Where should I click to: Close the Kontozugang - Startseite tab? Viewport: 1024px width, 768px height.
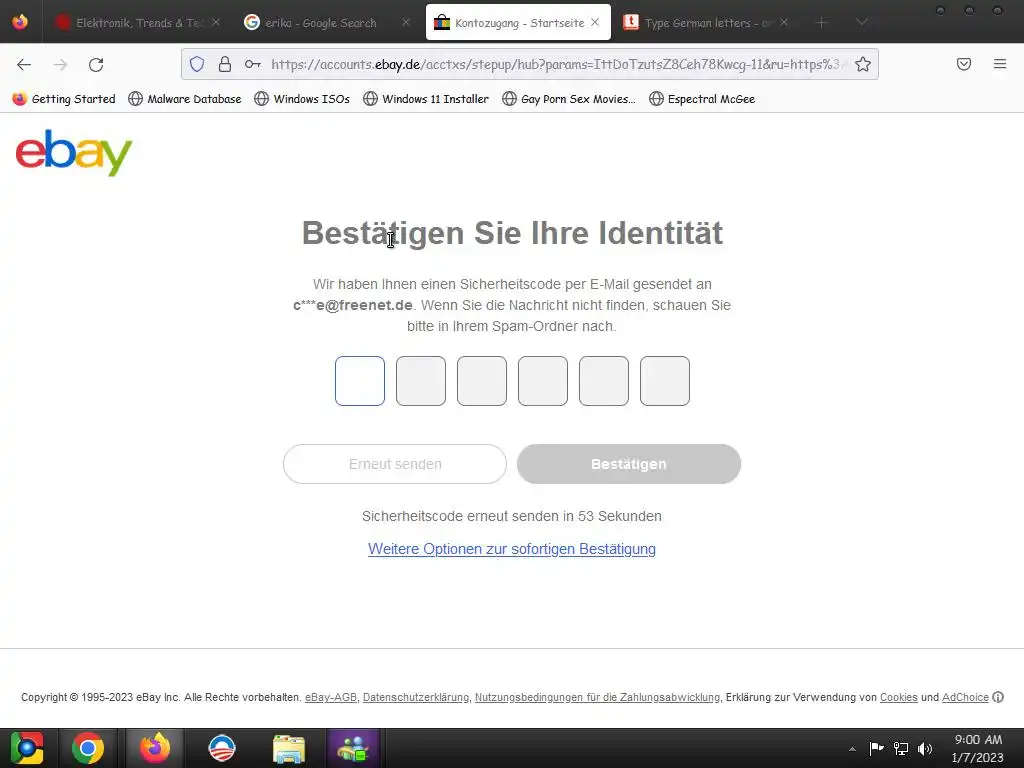point(595,22)
